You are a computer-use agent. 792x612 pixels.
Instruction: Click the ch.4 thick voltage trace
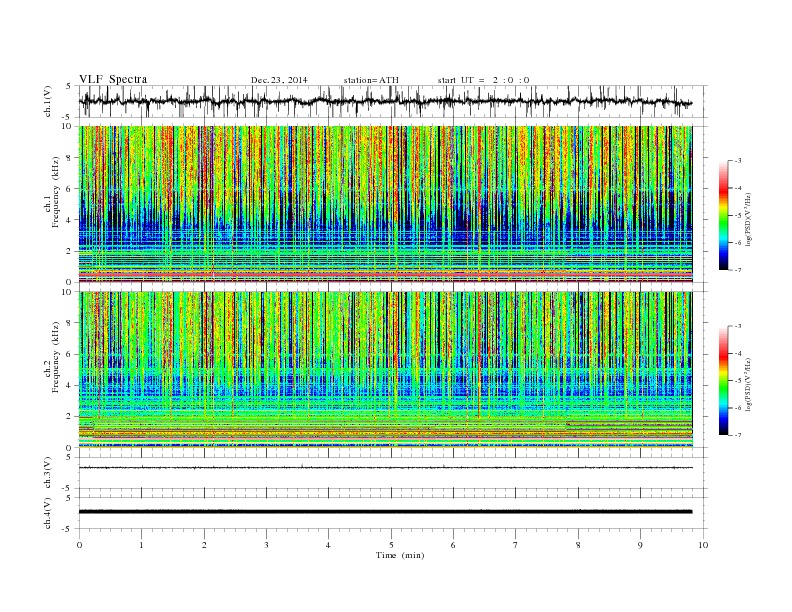[385, 512]
